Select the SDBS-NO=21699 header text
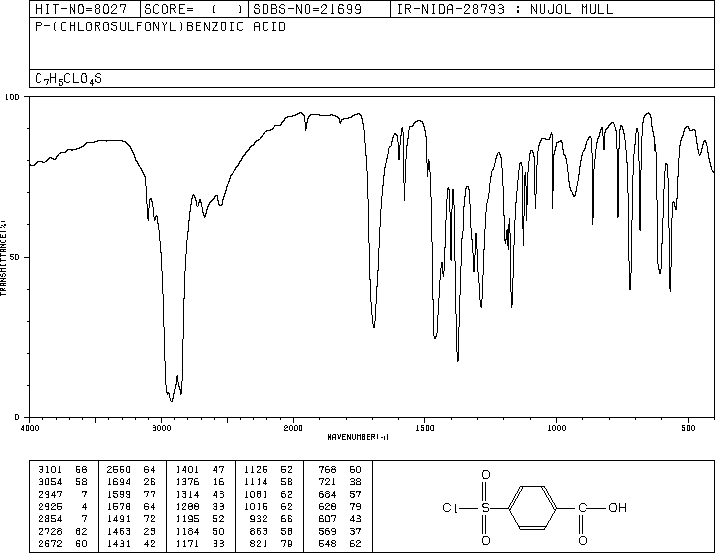The image size is (715, 553). pyautogui.click(x=308, y=9)
